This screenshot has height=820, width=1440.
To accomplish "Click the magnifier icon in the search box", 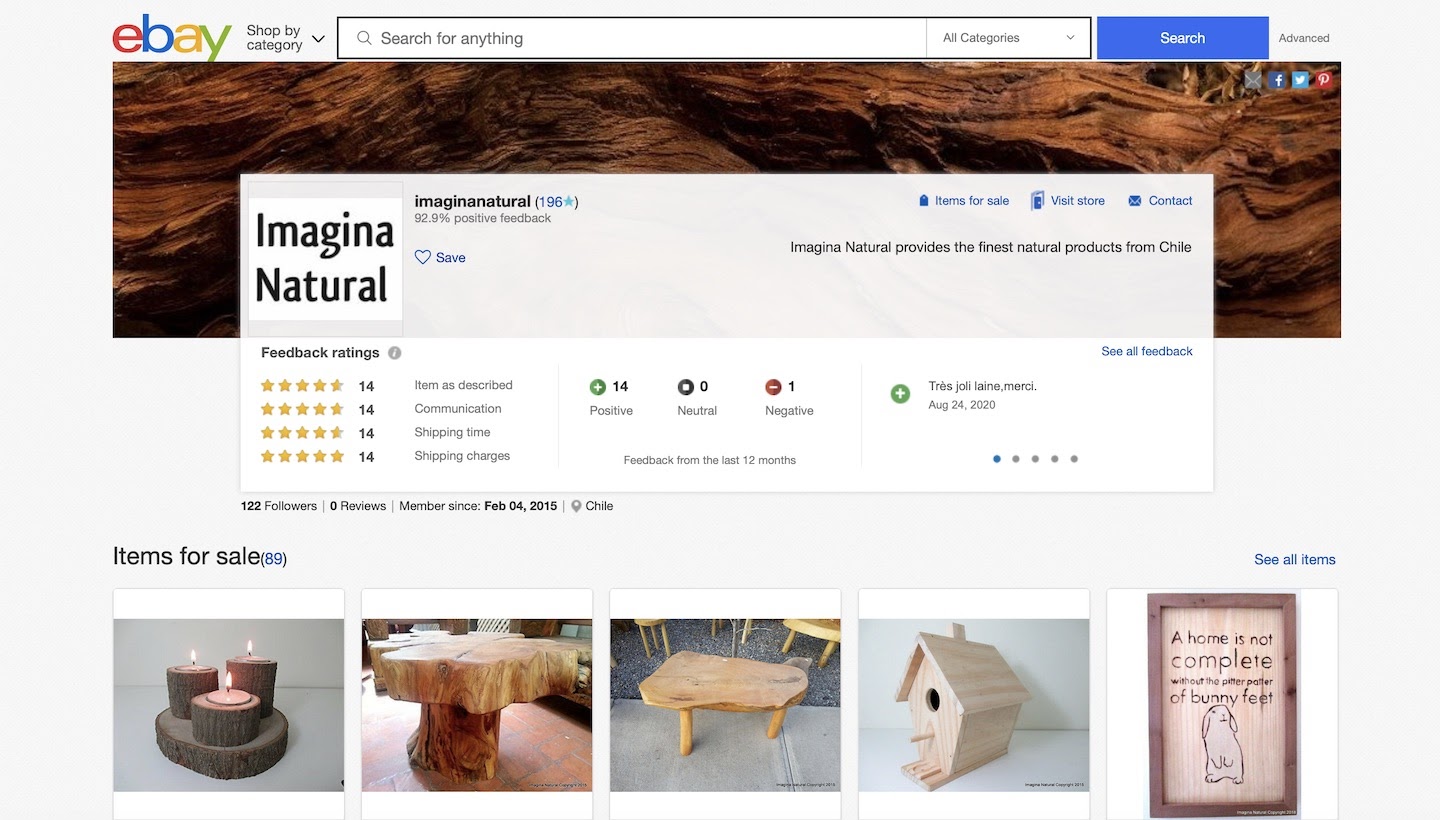I will (365, 38).
